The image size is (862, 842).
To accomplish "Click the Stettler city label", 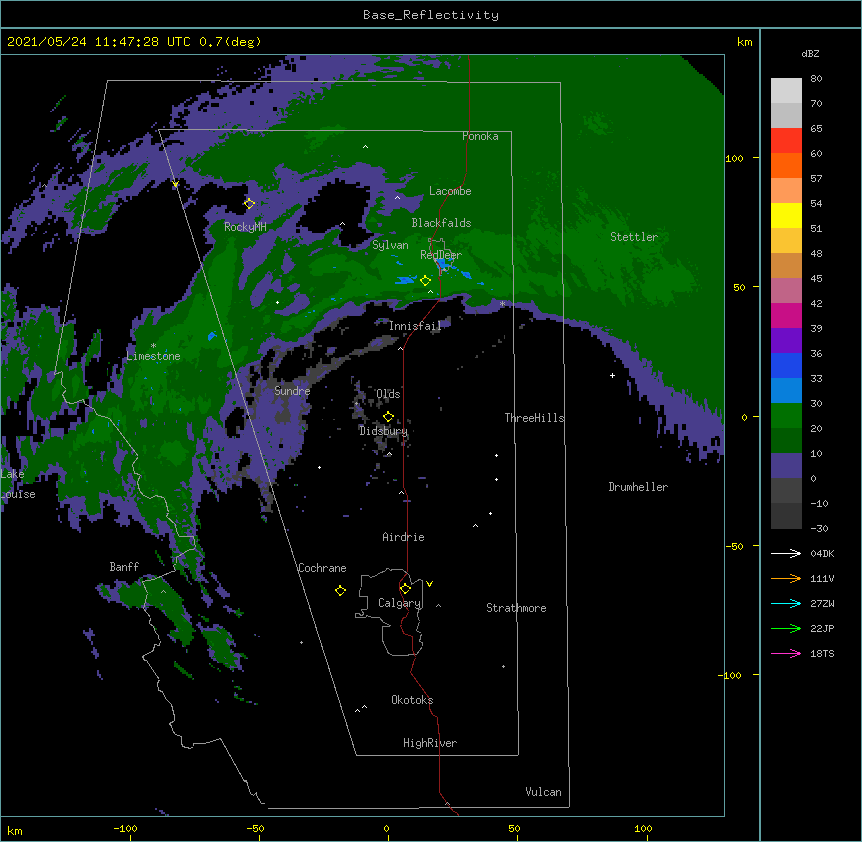I will pos(634,237).
